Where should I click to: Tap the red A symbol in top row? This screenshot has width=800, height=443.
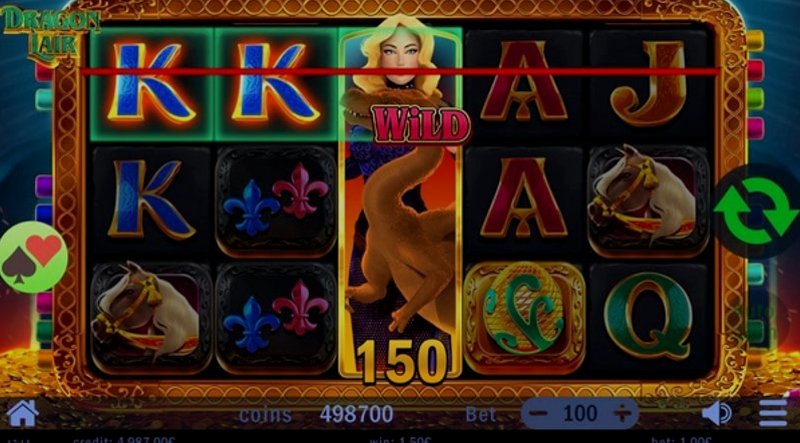(x=523, y=81)
